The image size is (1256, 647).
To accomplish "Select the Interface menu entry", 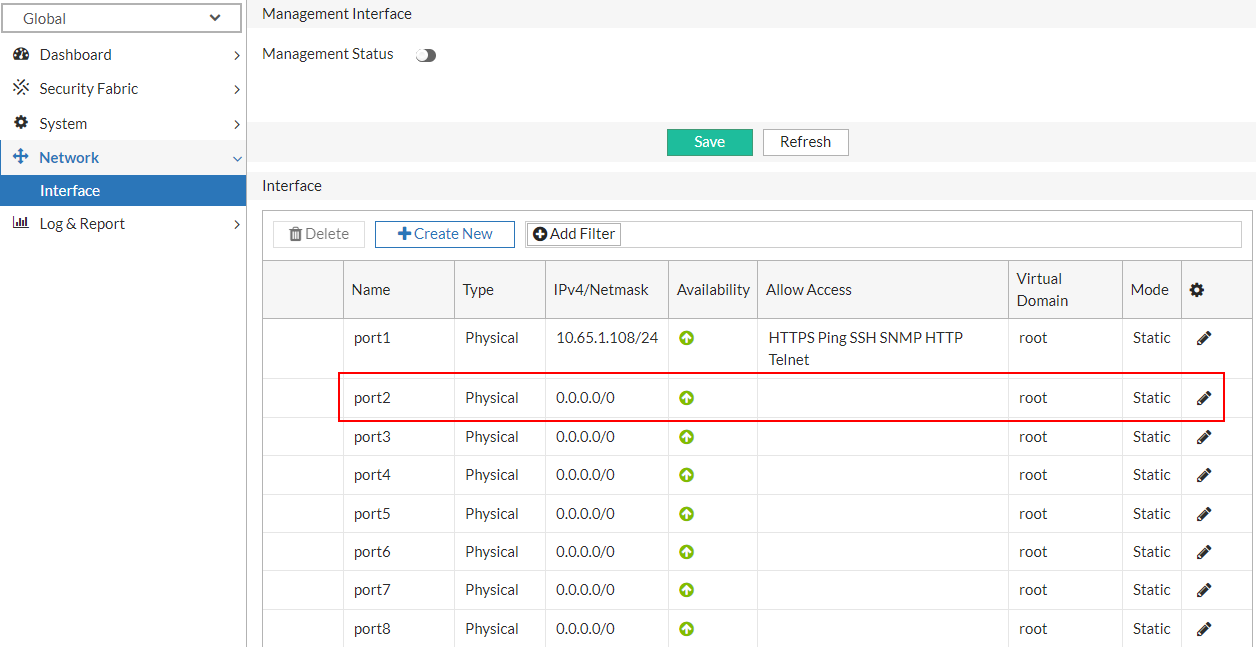I will coord(69,190).
